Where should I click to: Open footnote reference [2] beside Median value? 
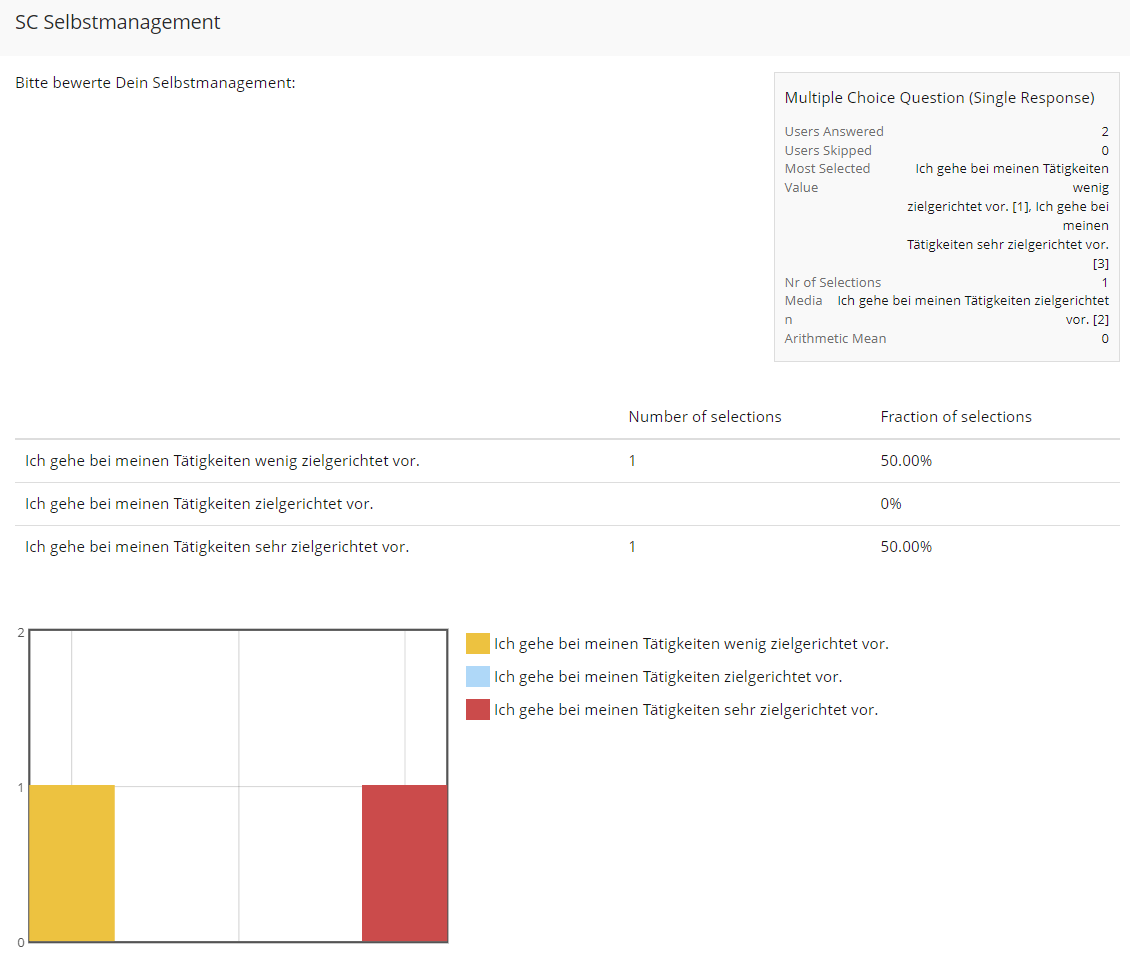[1101, 319]
